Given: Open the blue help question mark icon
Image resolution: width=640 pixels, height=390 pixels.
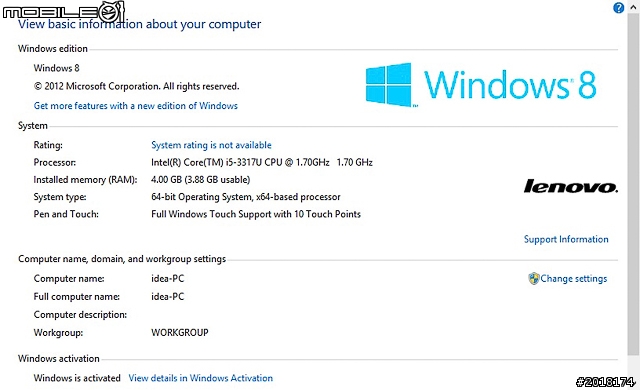Looking at the screenshot, I should tap(618, 8).
